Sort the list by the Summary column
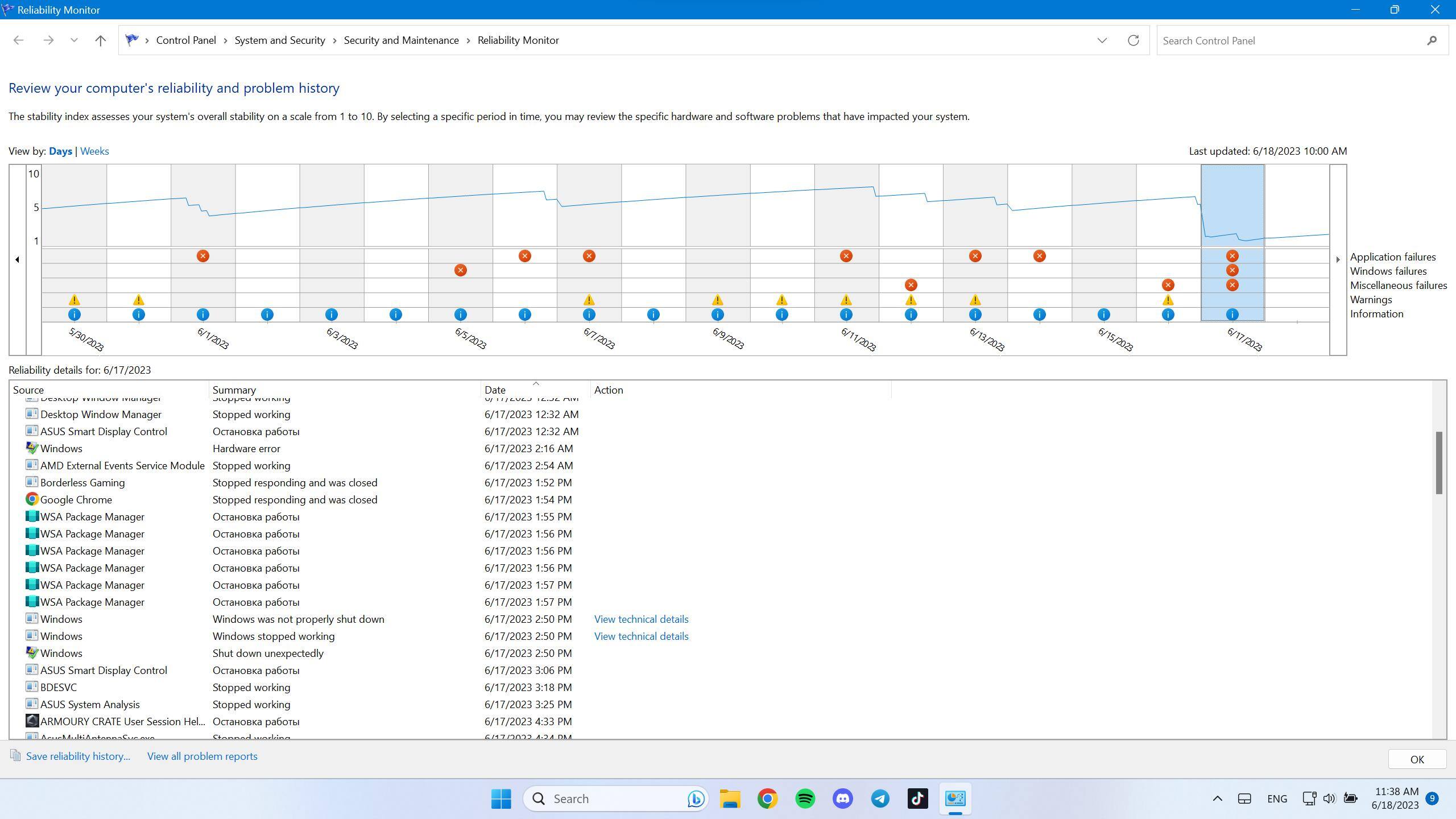The height and width of the screenshot is (819, 1456). point(234,390)
